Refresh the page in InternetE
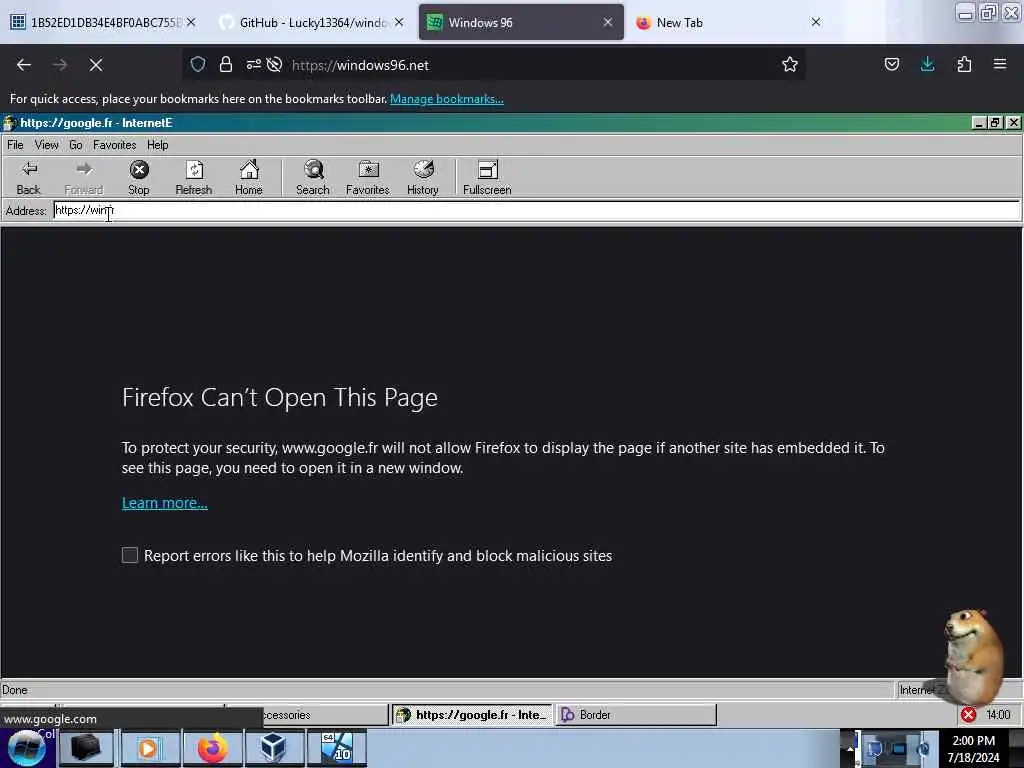 click(x=193, y=178)
